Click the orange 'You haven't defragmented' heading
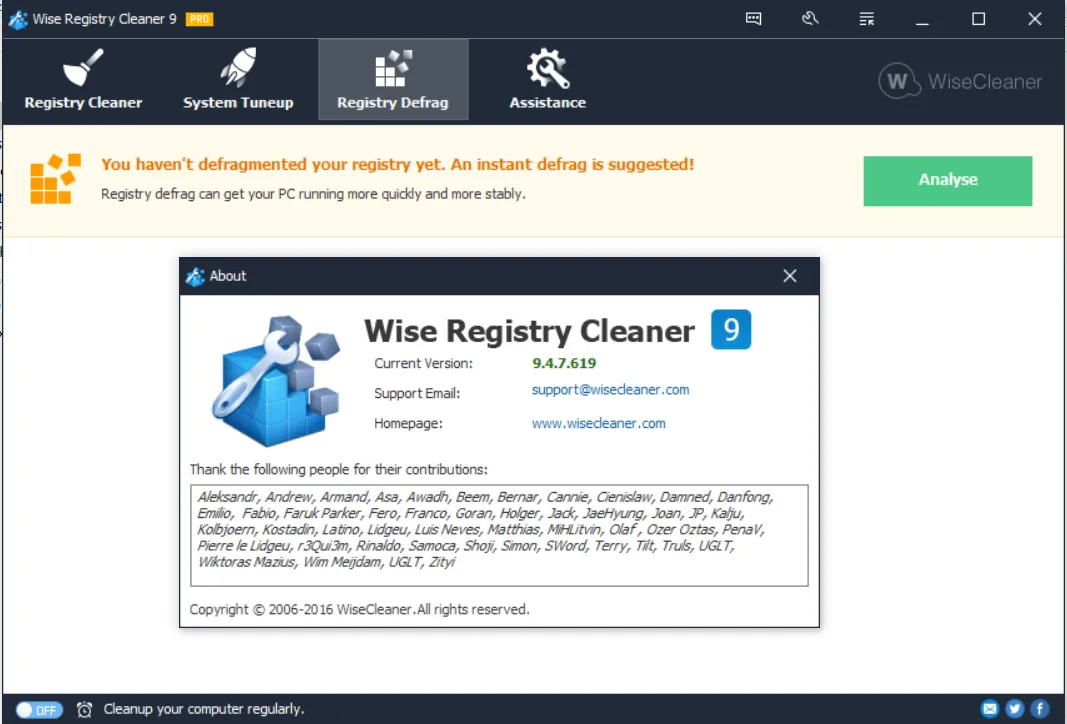 (397, 165)
